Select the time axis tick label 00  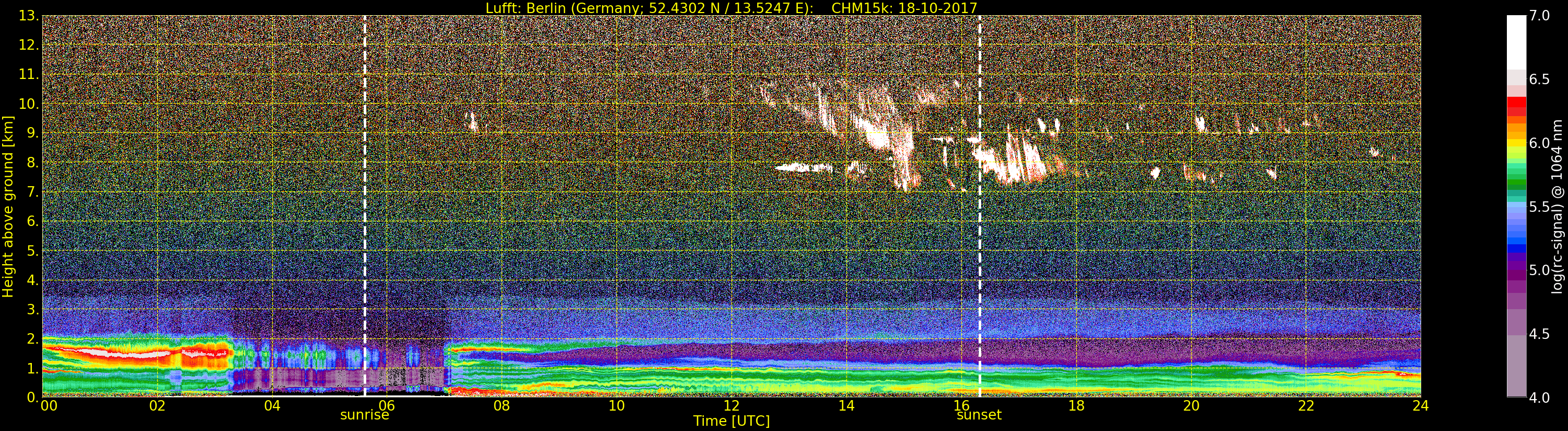(49, 406)
